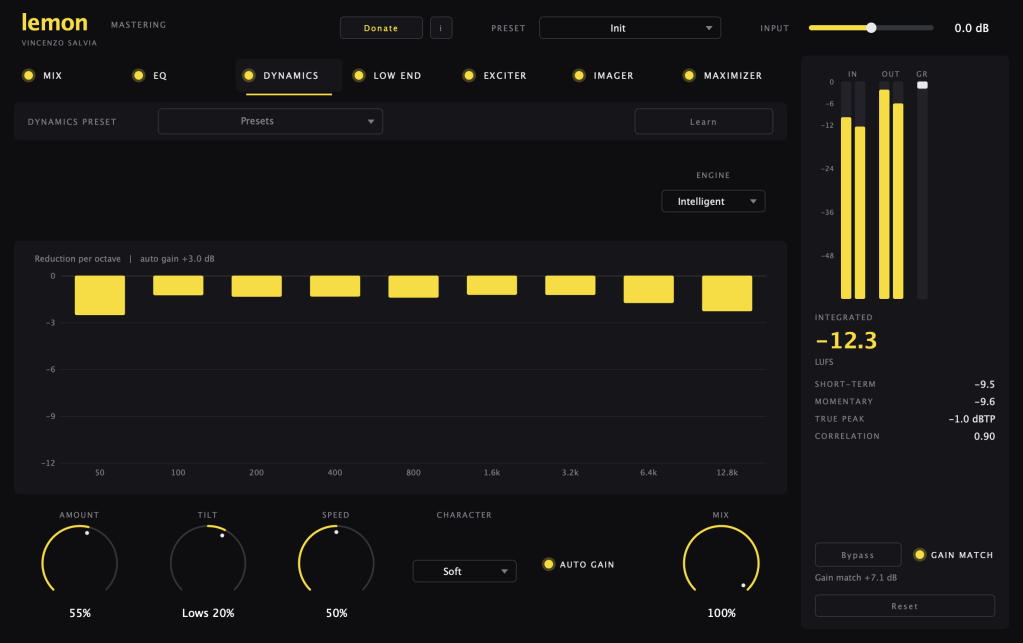Switch to the MIX tab
Screen dimensions: 1023x643
pyautogui.click(x=52, y=76)
